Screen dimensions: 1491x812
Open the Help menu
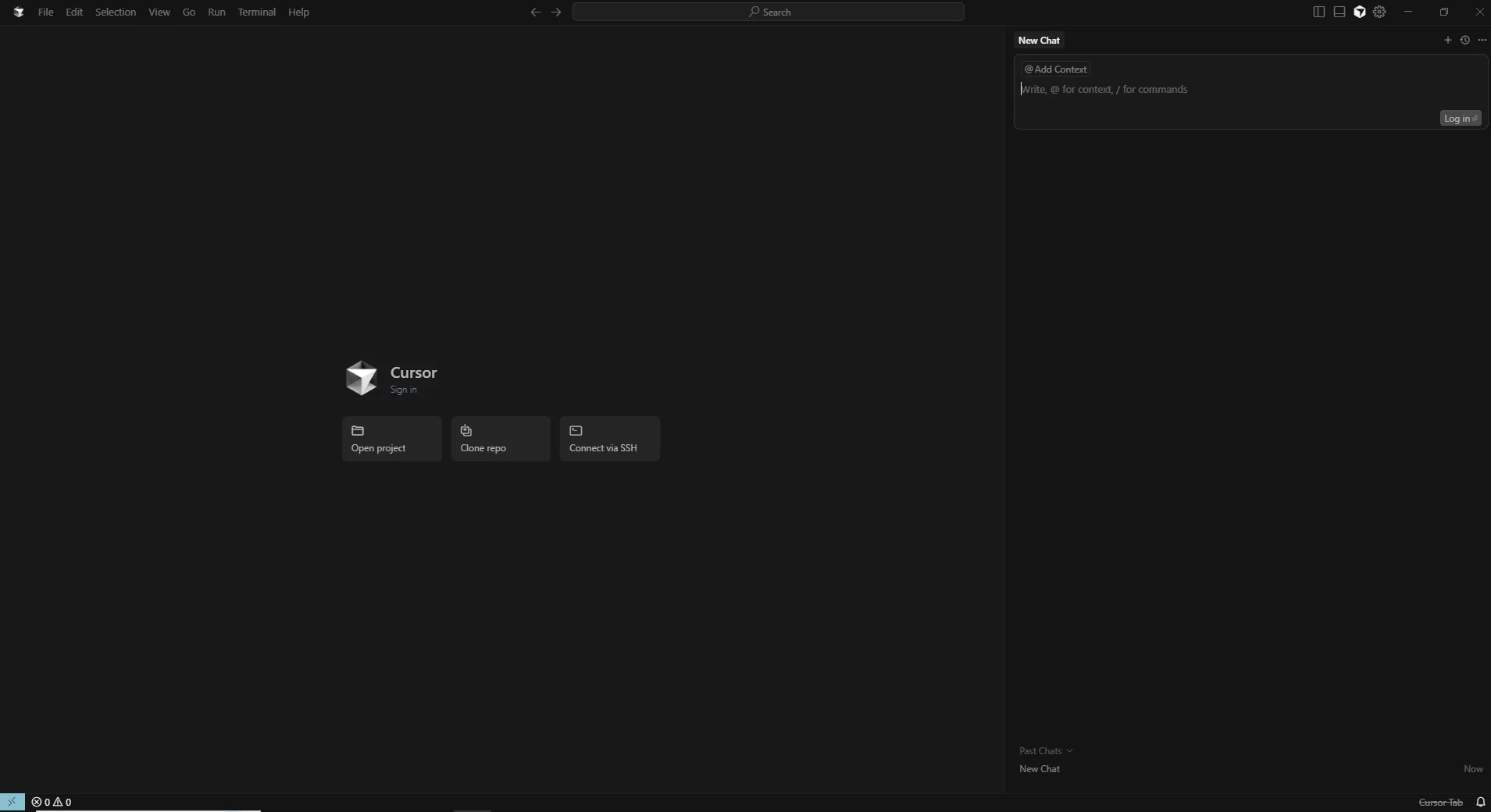click(x=298, y=12)
